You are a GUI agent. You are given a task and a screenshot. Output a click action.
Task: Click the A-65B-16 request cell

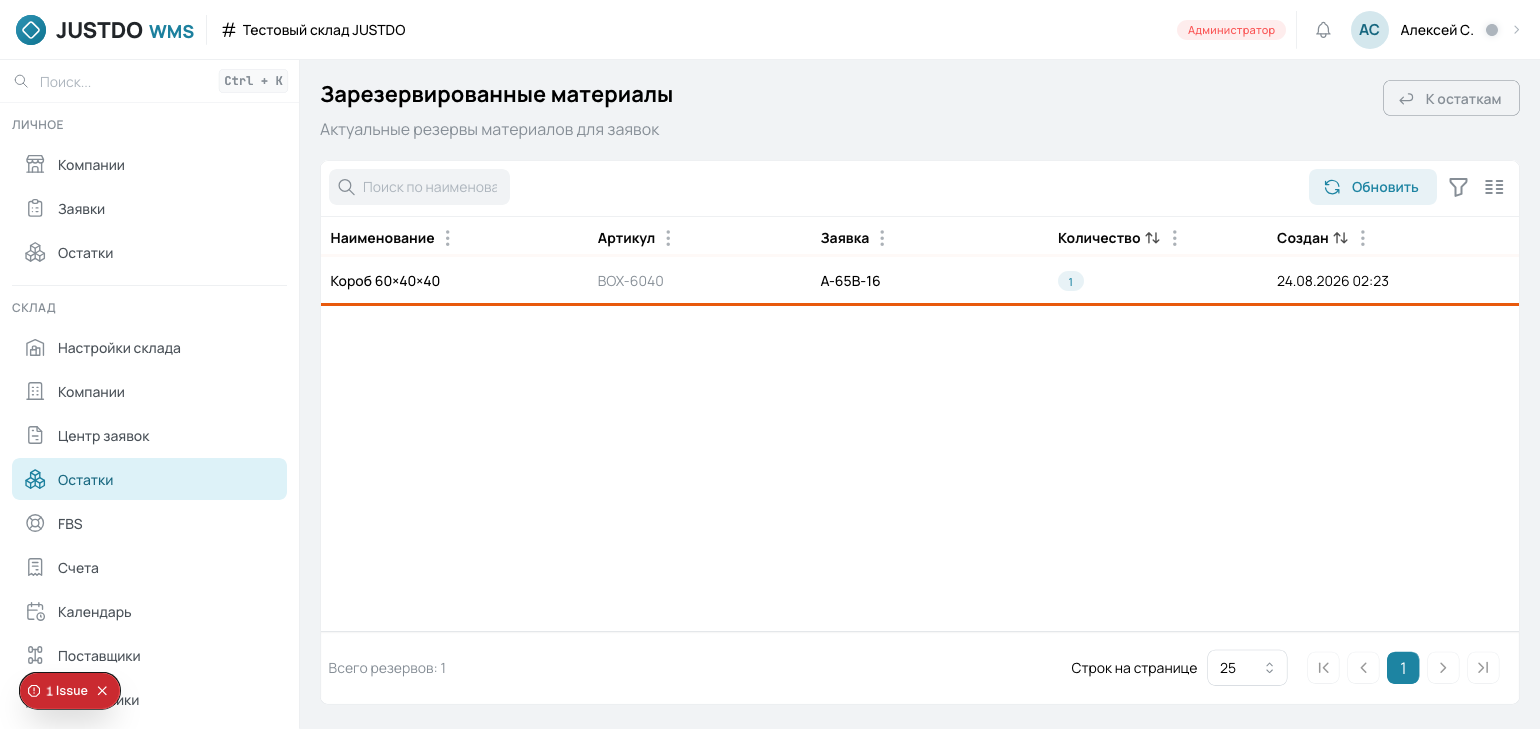pos(850,281)
